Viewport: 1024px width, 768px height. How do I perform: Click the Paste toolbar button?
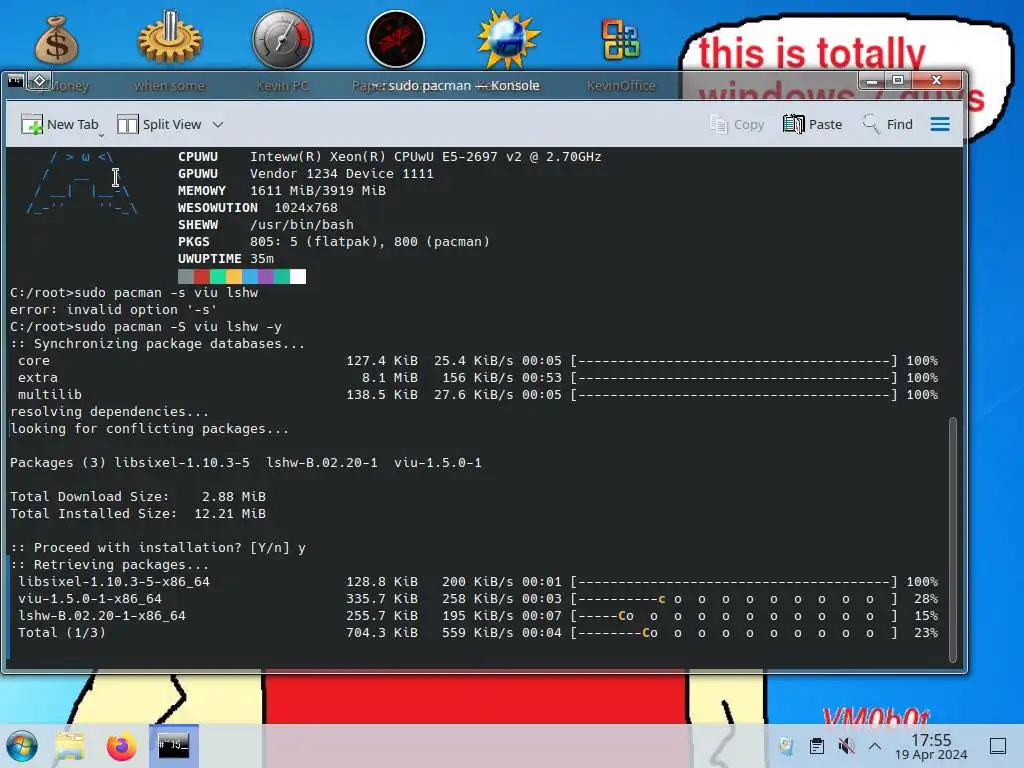(x=812, y=124)
